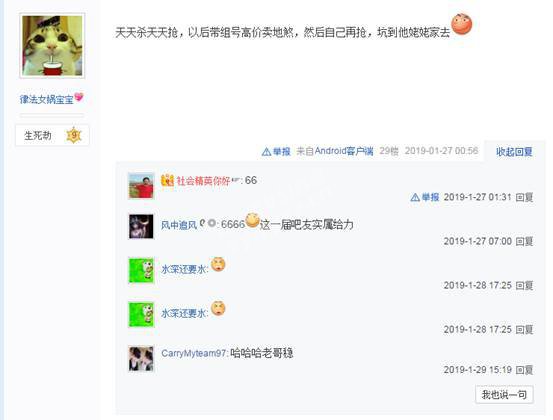553x420 pixels.
Task: Click 我也说一句 button
Action: point(504,395)
